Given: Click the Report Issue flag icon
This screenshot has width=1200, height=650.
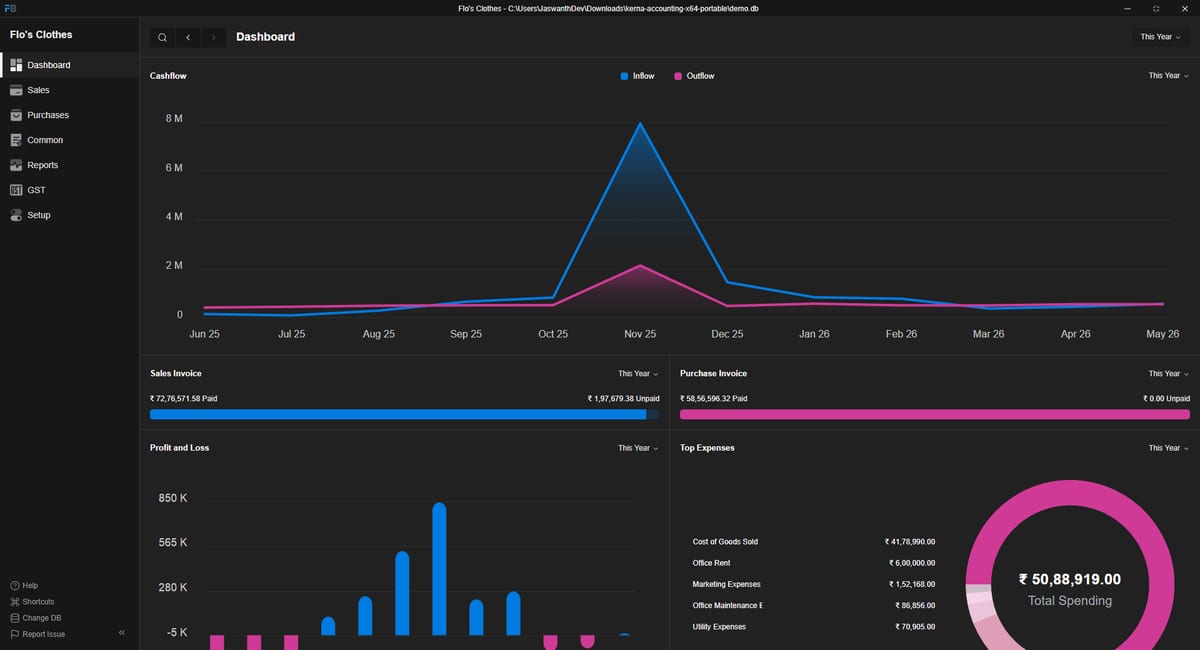Looking at the screenshot, I should tap(14, 634).
